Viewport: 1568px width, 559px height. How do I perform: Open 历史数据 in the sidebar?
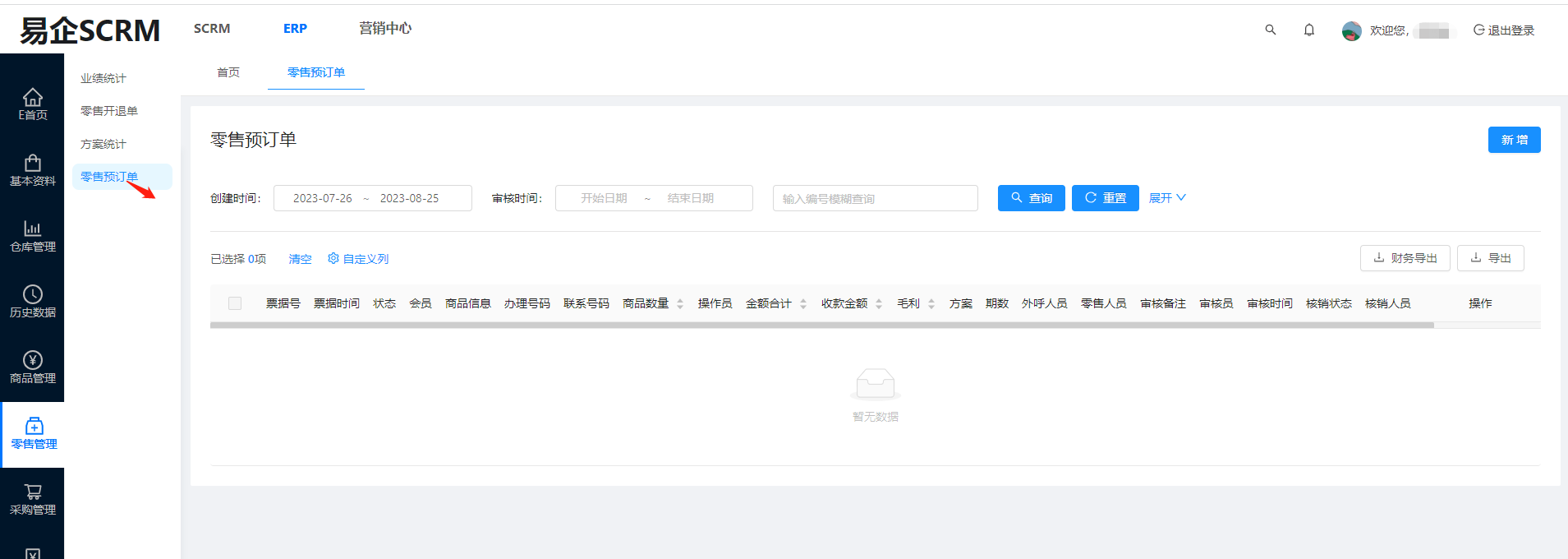tap(32, 302)
